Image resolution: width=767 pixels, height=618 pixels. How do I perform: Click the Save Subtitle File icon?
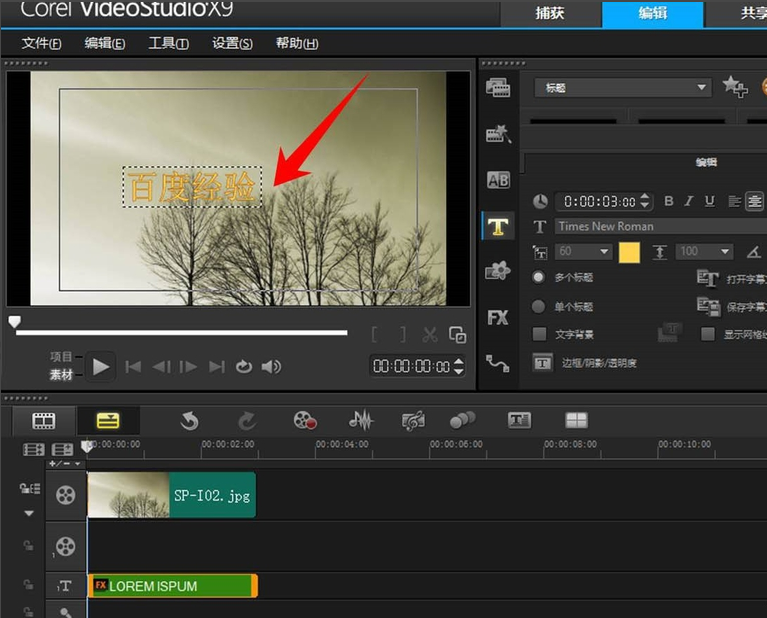point(708,307)
